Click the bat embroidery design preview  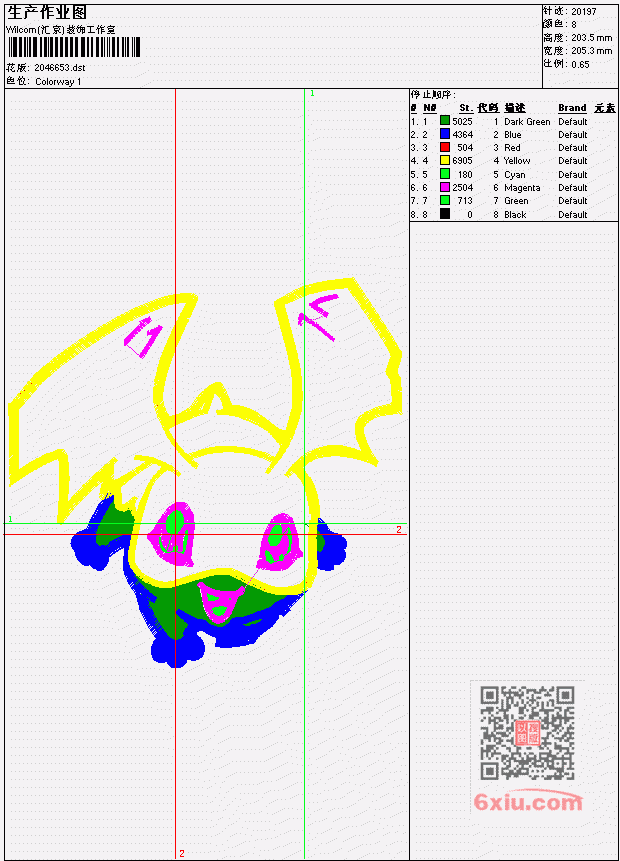click(205, 472)
